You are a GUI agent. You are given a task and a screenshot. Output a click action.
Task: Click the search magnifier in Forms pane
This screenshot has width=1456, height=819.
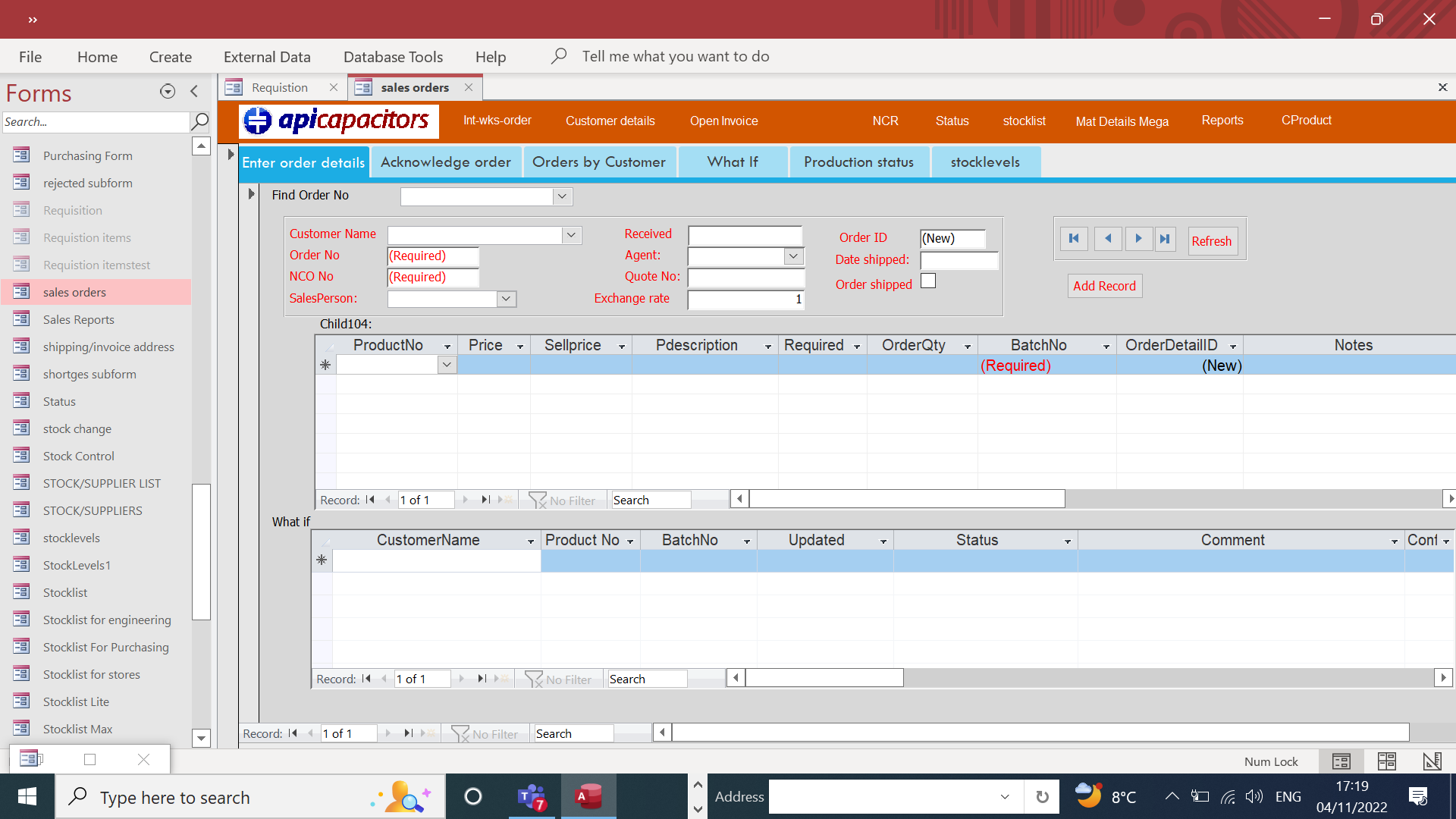tap(200, 121)
